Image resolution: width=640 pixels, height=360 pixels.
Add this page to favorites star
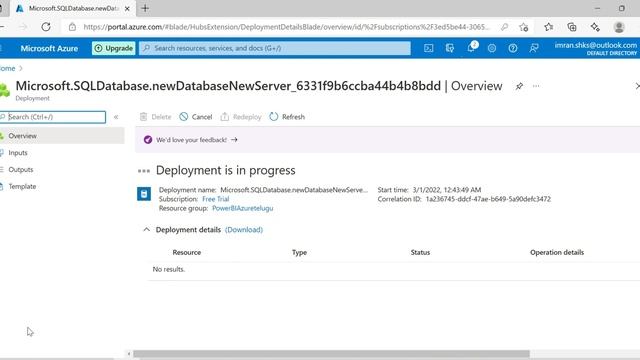click(524, 27)
